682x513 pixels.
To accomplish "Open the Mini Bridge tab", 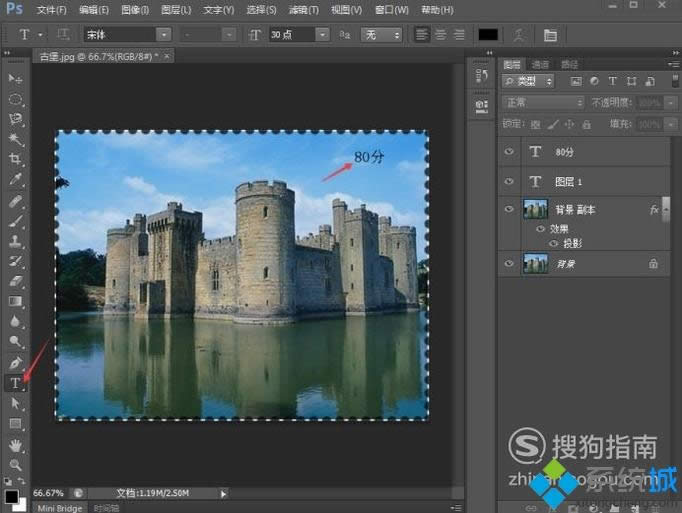I will tap(60, 508).
